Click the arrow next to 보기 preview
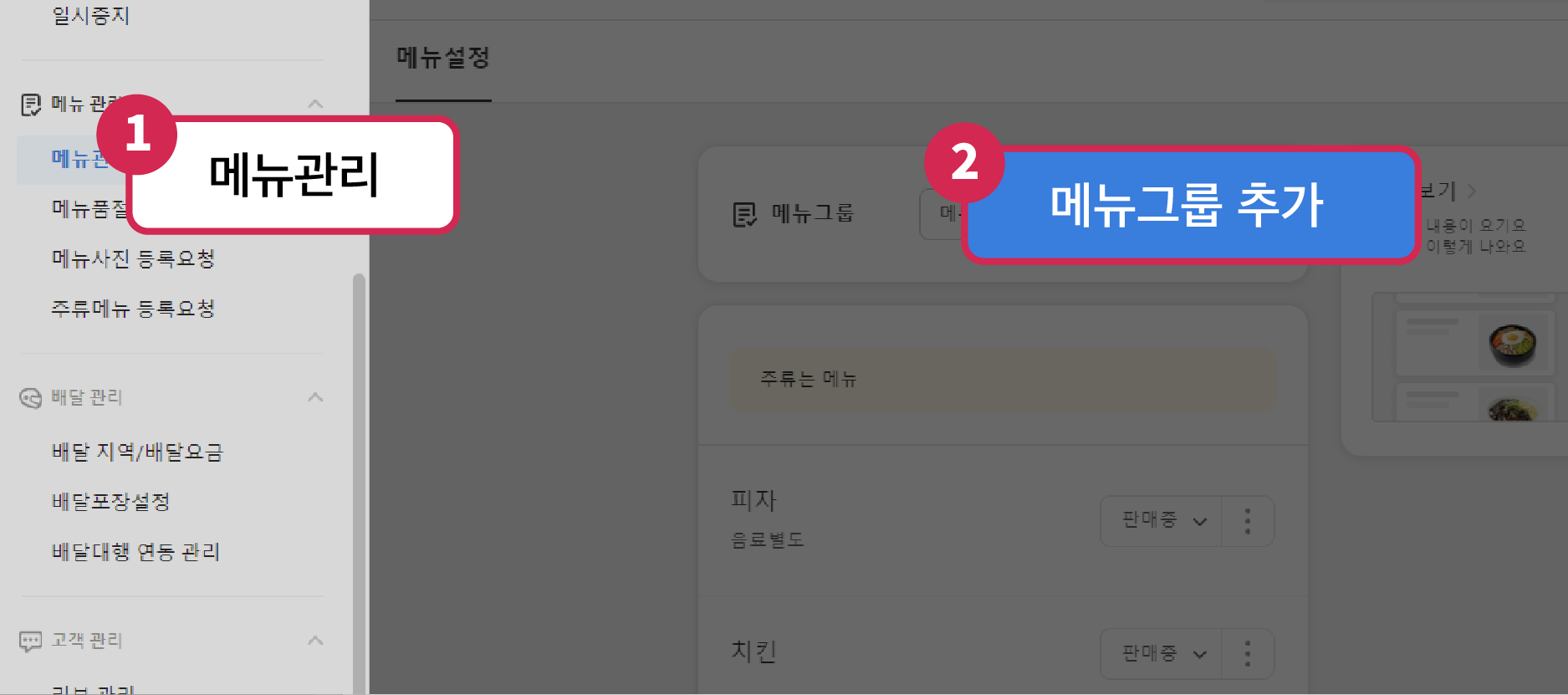Viewport: 1568px width, 695px height. (x=1472, y=192)
